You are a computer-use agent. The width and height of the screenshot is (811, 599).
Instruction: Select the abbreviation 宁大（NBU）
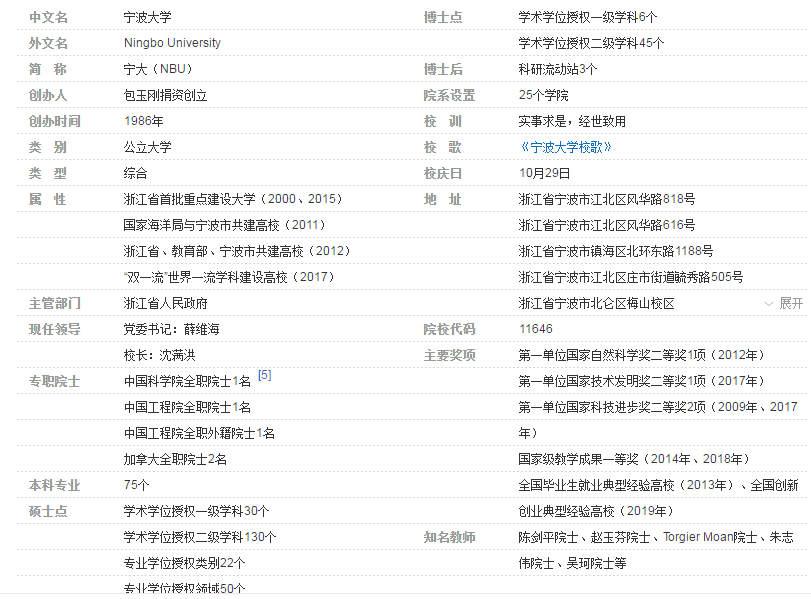tap(158, 69)
